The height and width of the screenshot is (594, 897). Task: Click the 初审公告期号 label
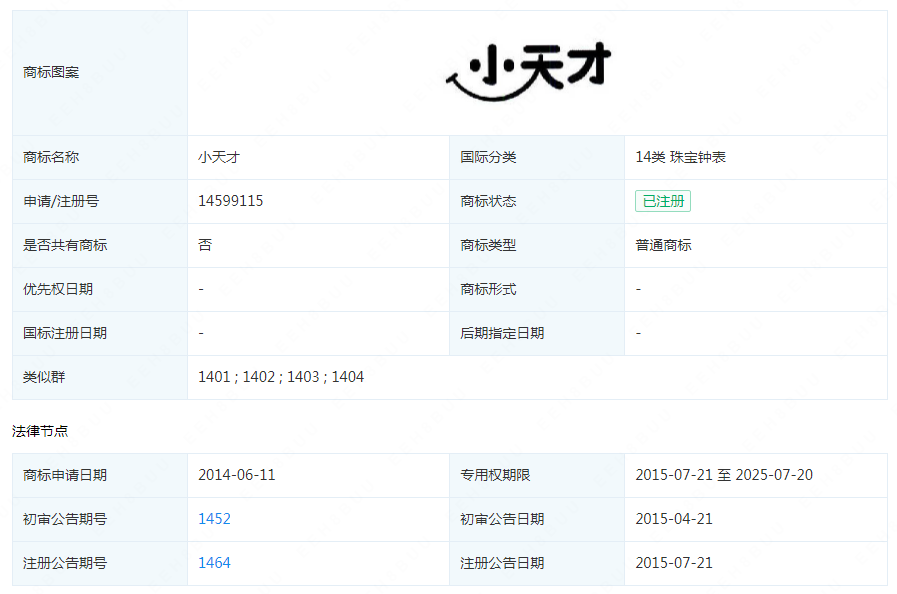click(65, 520)
